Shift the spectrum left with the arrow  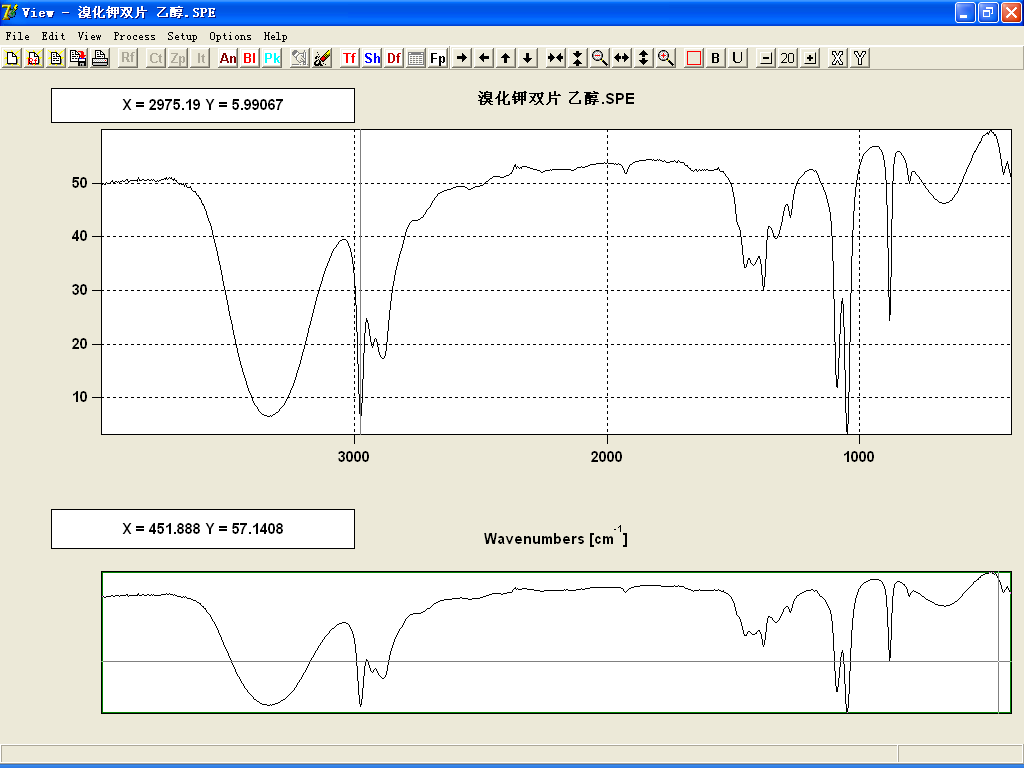click(484, 58)
